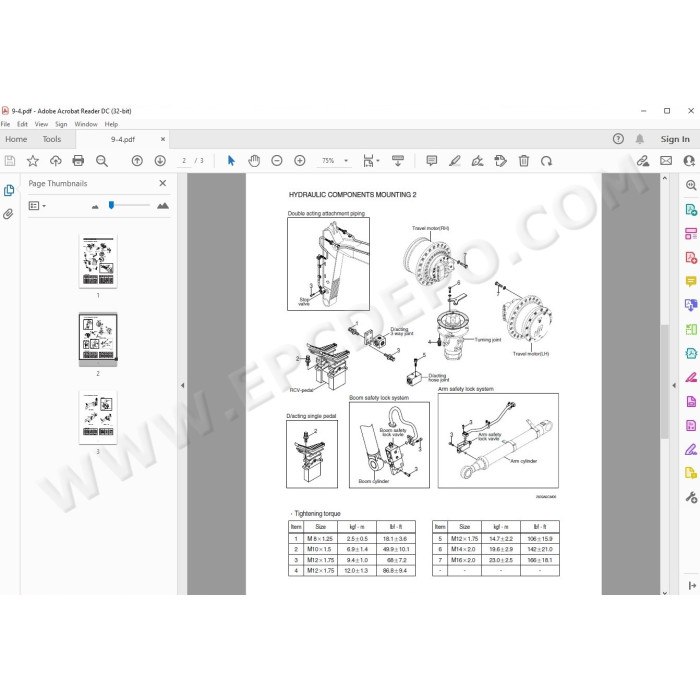700x700 pixels.
Task: Click the Save file icon
Action: [10, 161]
